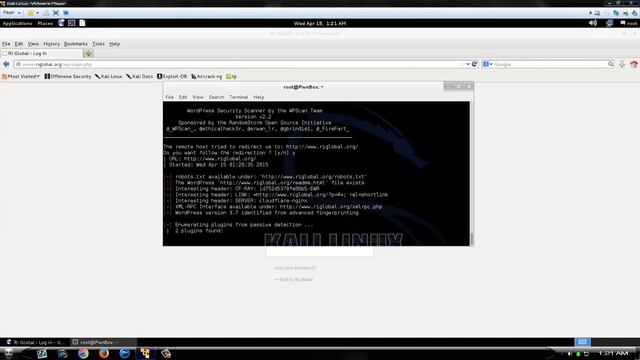The width and height of the screenshot is (640, 360).
Task: Click the terminal vertical scrollbar
Action: point(472,173)
